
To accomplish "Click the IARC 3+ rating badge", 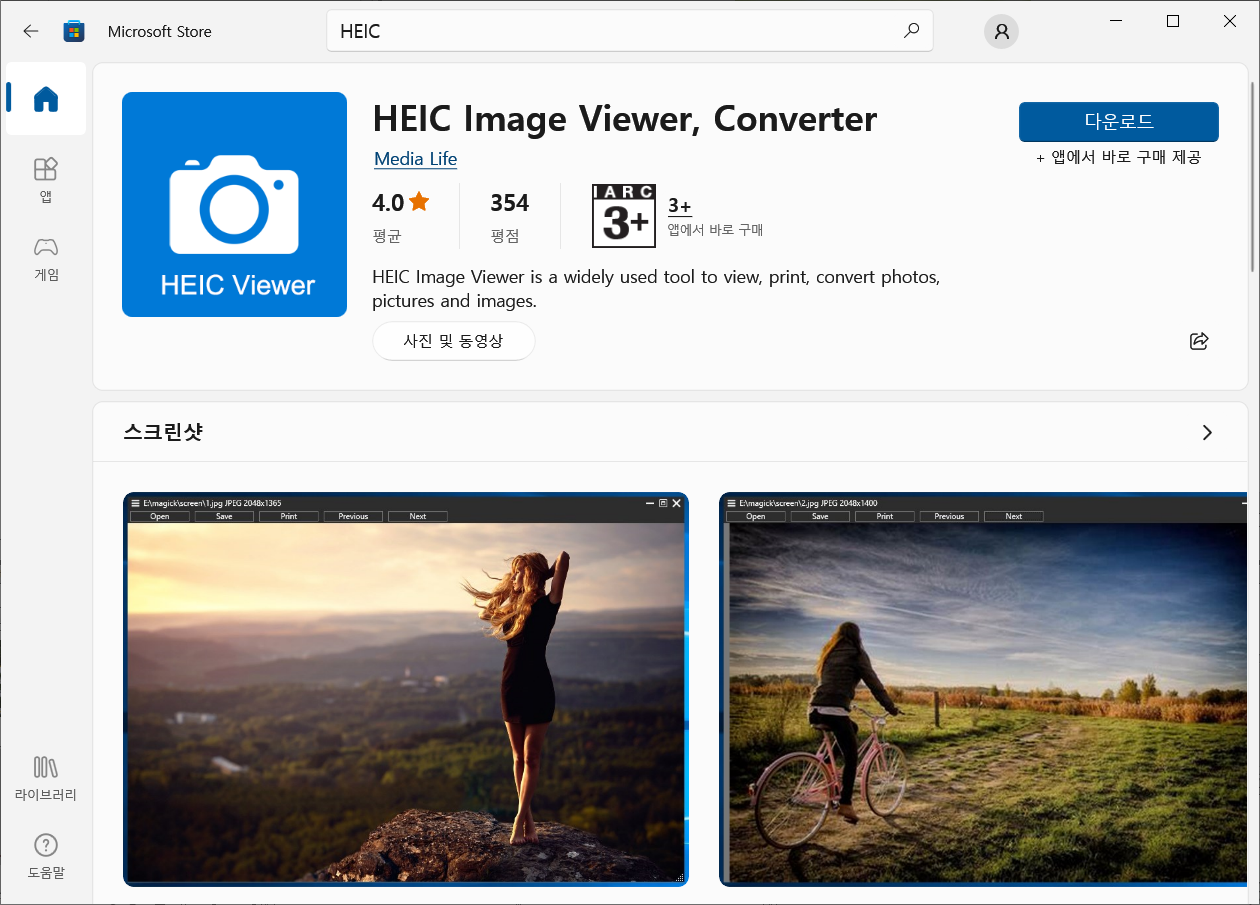I will click(623, 215).
